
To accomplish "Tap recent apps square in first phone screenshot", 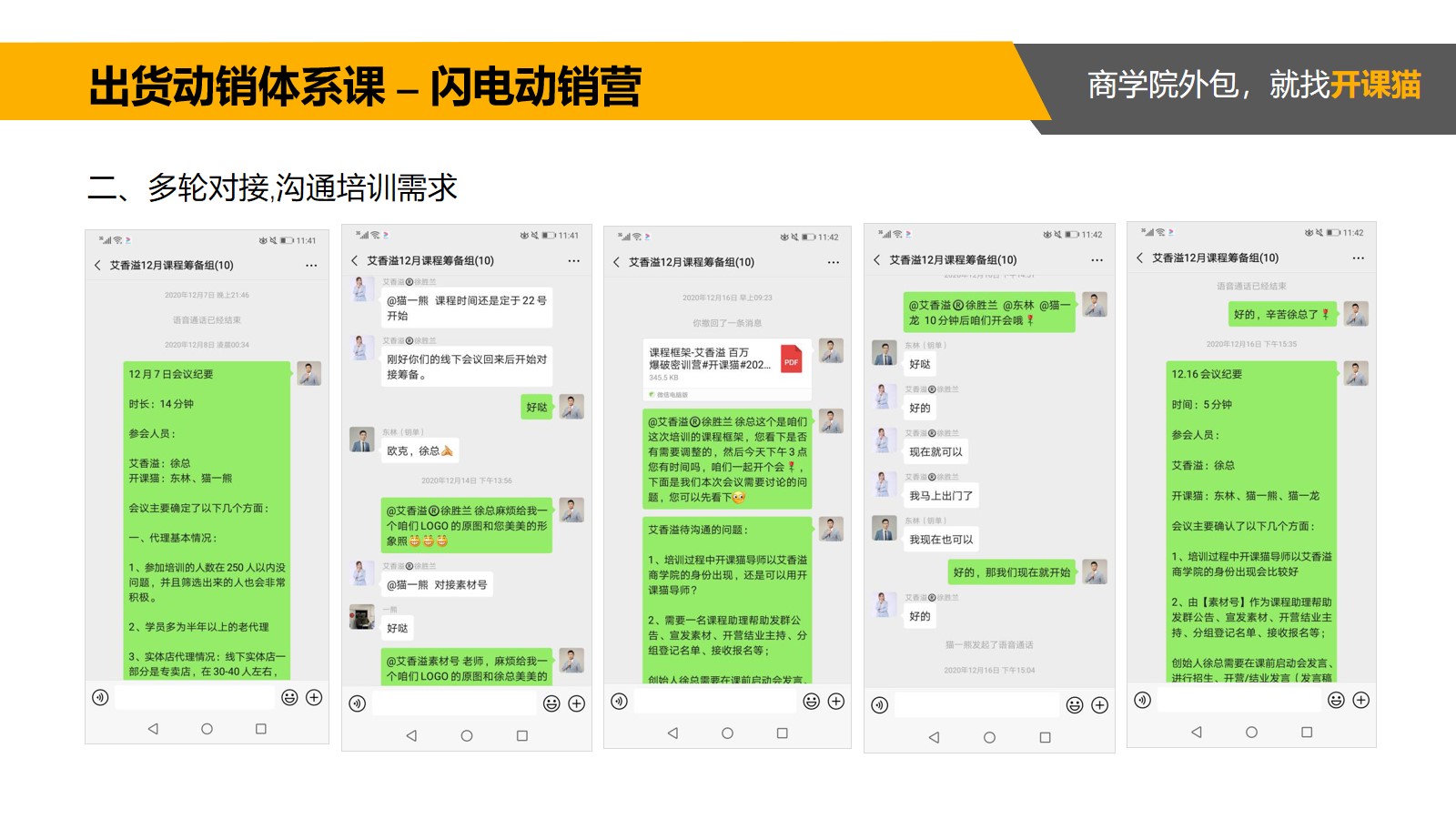I will point(261,729).
